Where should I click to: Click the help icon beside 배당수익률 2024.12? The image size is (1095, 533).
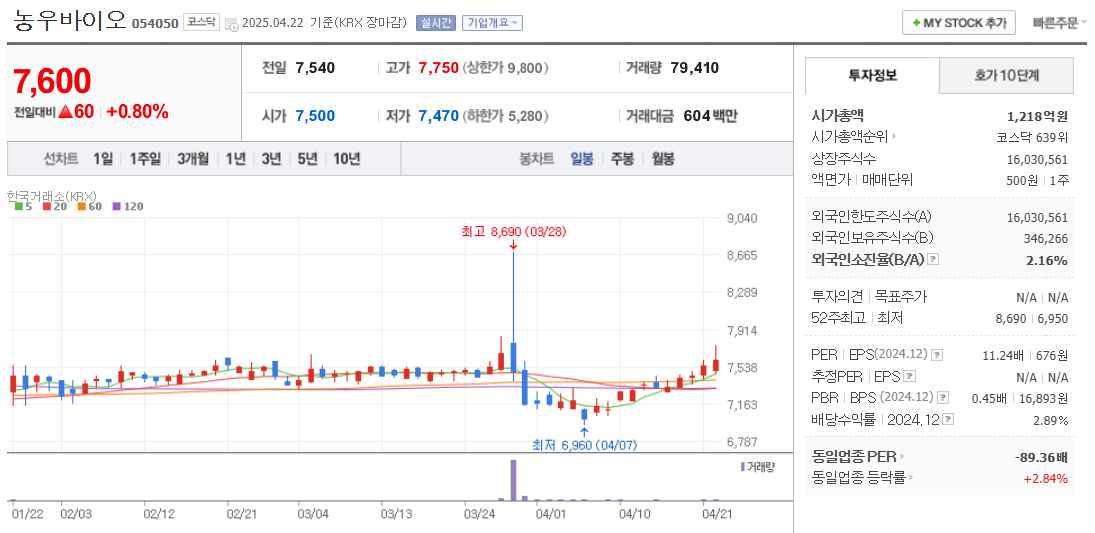pos(948,419)
